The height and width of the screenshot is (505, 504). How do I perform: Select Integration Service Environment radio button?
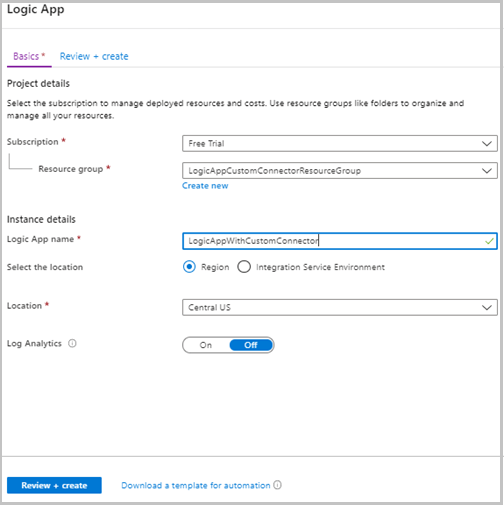point(244,267)
